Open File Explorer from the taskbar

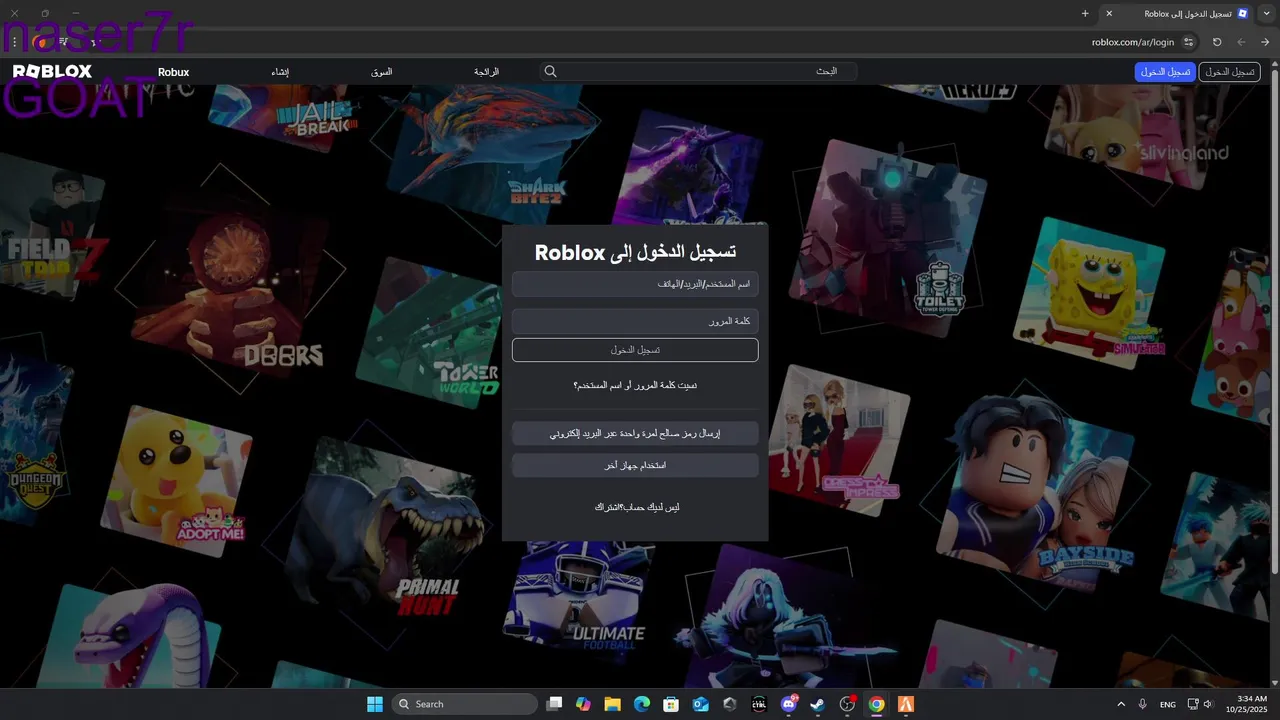point(612,704)
